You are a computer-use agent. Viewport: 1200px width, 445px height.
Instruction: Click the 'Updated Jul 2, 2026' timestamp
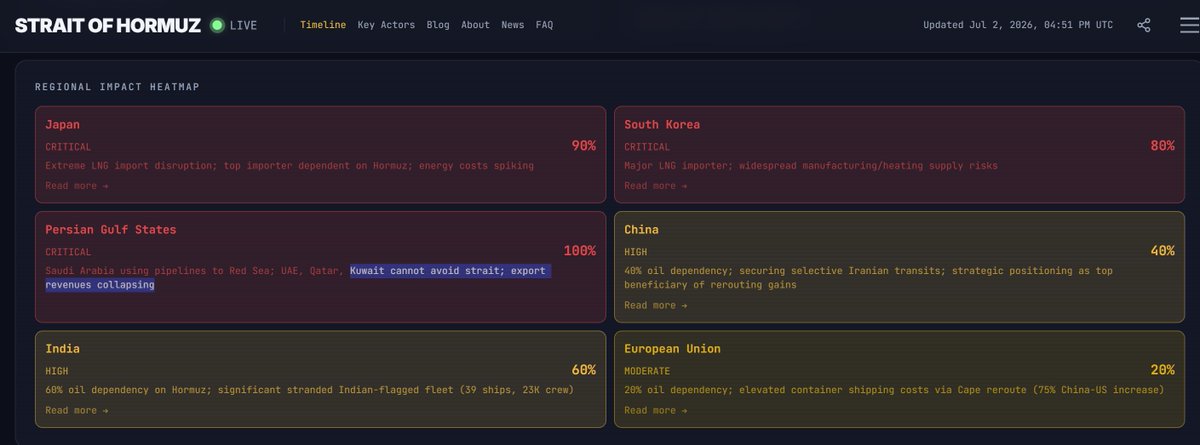(x=1018, y=25)
